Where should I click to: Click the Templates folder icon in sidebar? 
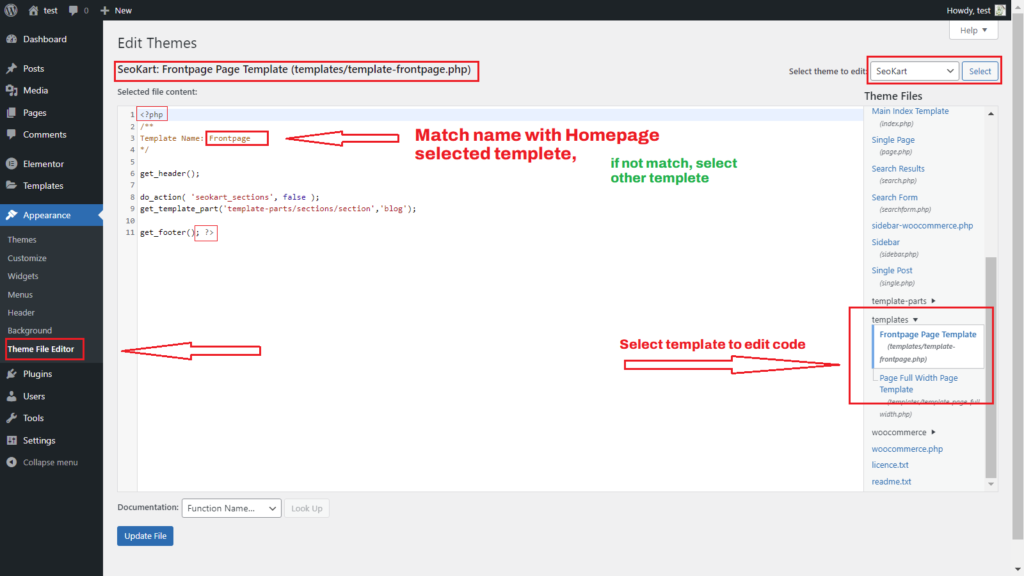(12, 185)
